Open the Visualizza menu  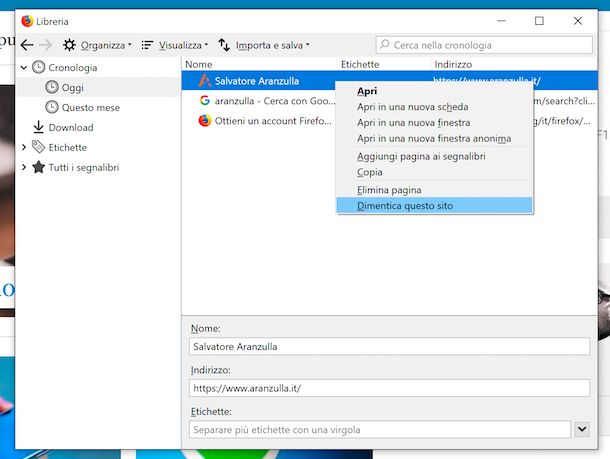coord(175,45)
